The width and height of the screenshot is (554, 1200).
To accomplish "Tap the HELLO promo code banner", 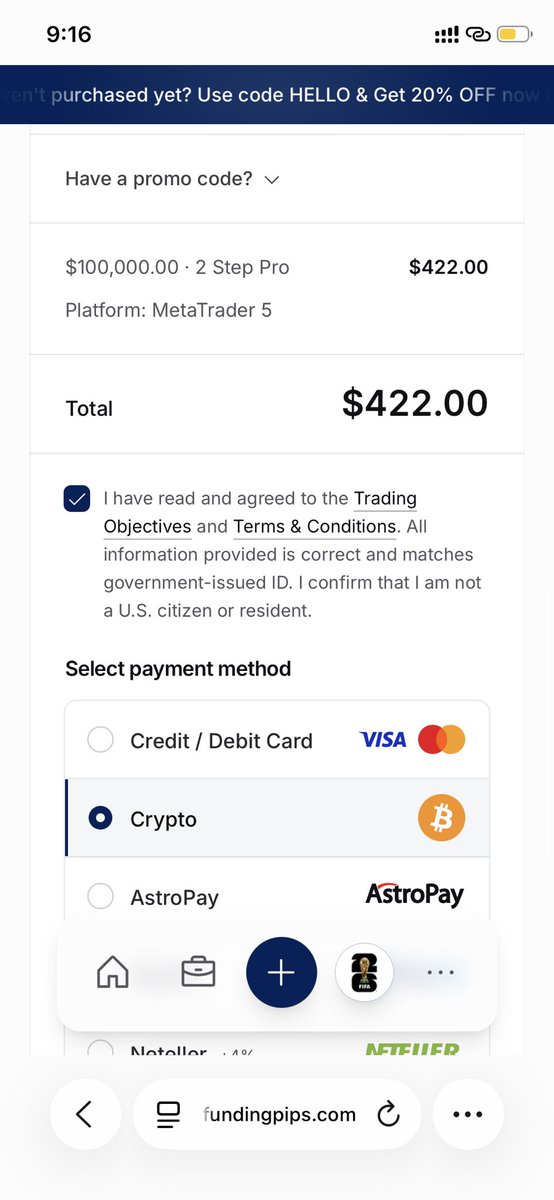I will pyautogui.click(x=277, y=95).
